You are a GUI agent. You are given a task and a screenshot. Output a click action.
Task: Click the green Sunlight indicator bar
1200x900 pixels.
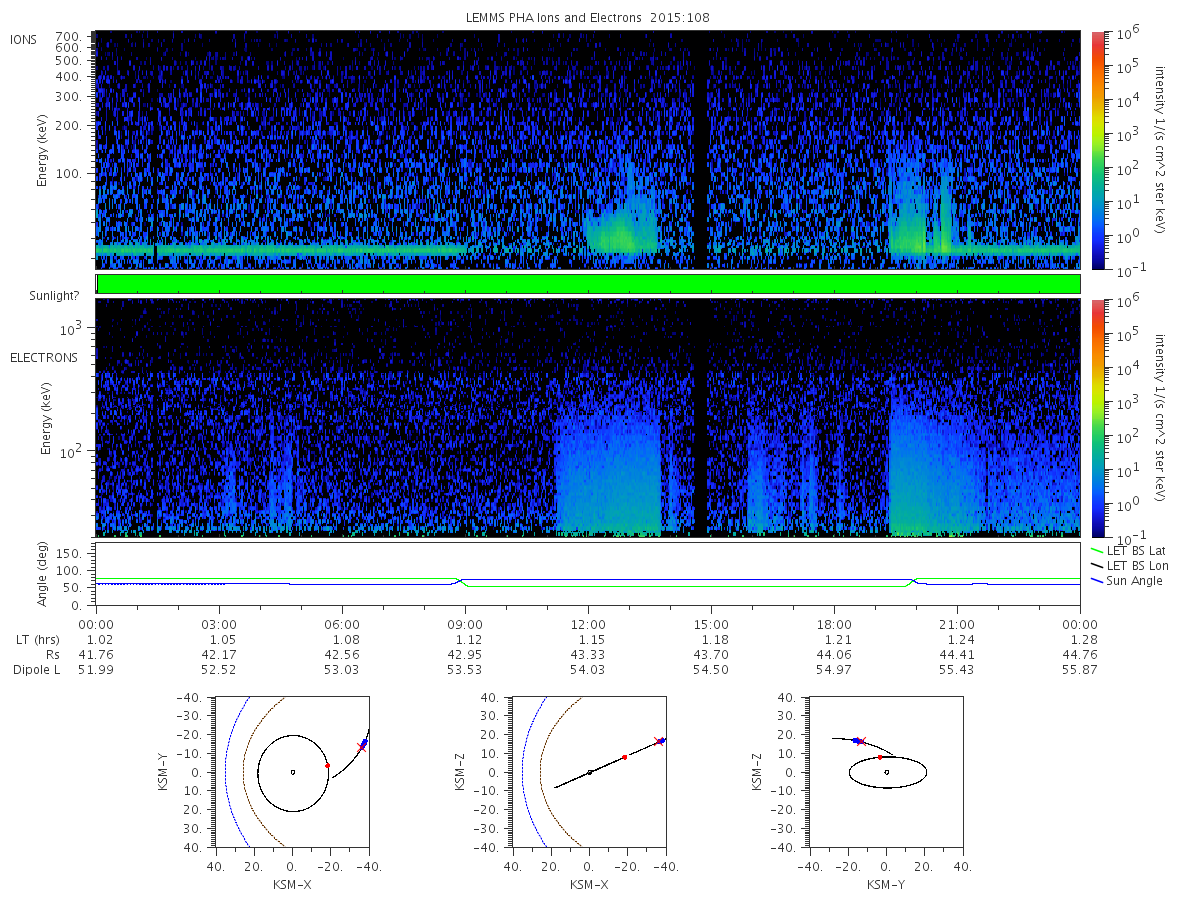(x=588, y=284)
